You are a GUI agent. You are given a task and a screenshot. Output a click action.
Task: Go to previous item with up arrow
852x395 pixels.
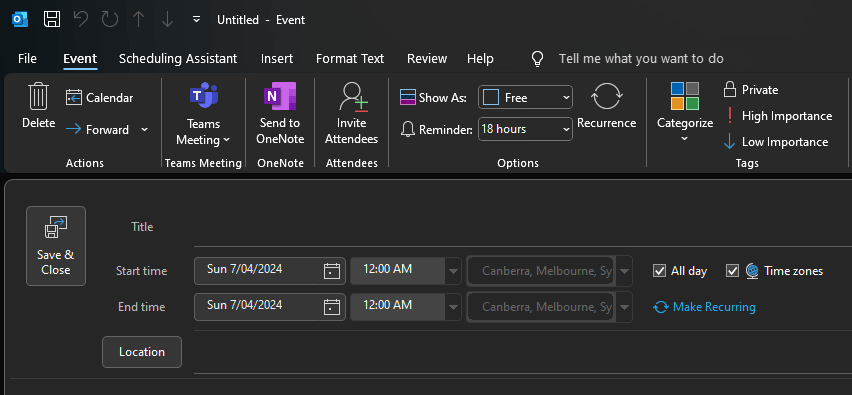[x=139, y=20]
